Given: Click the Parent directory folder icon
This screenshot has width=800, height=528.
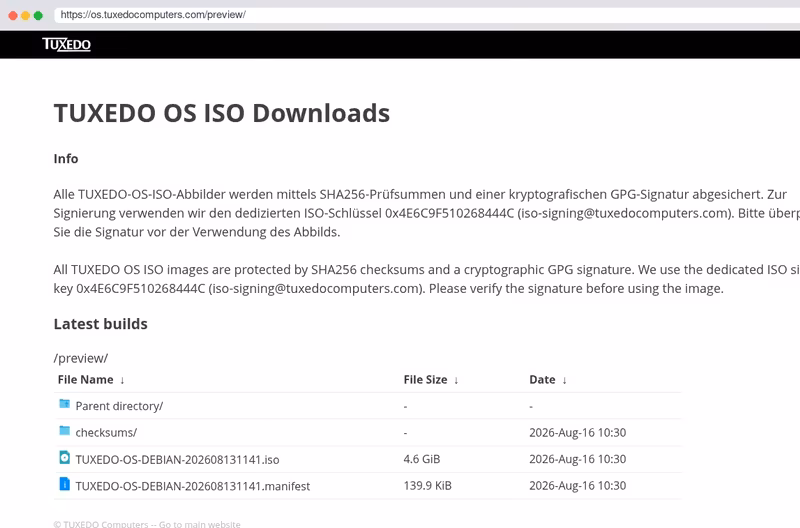Looking at the screenshot, I should (x=64, y=404).
